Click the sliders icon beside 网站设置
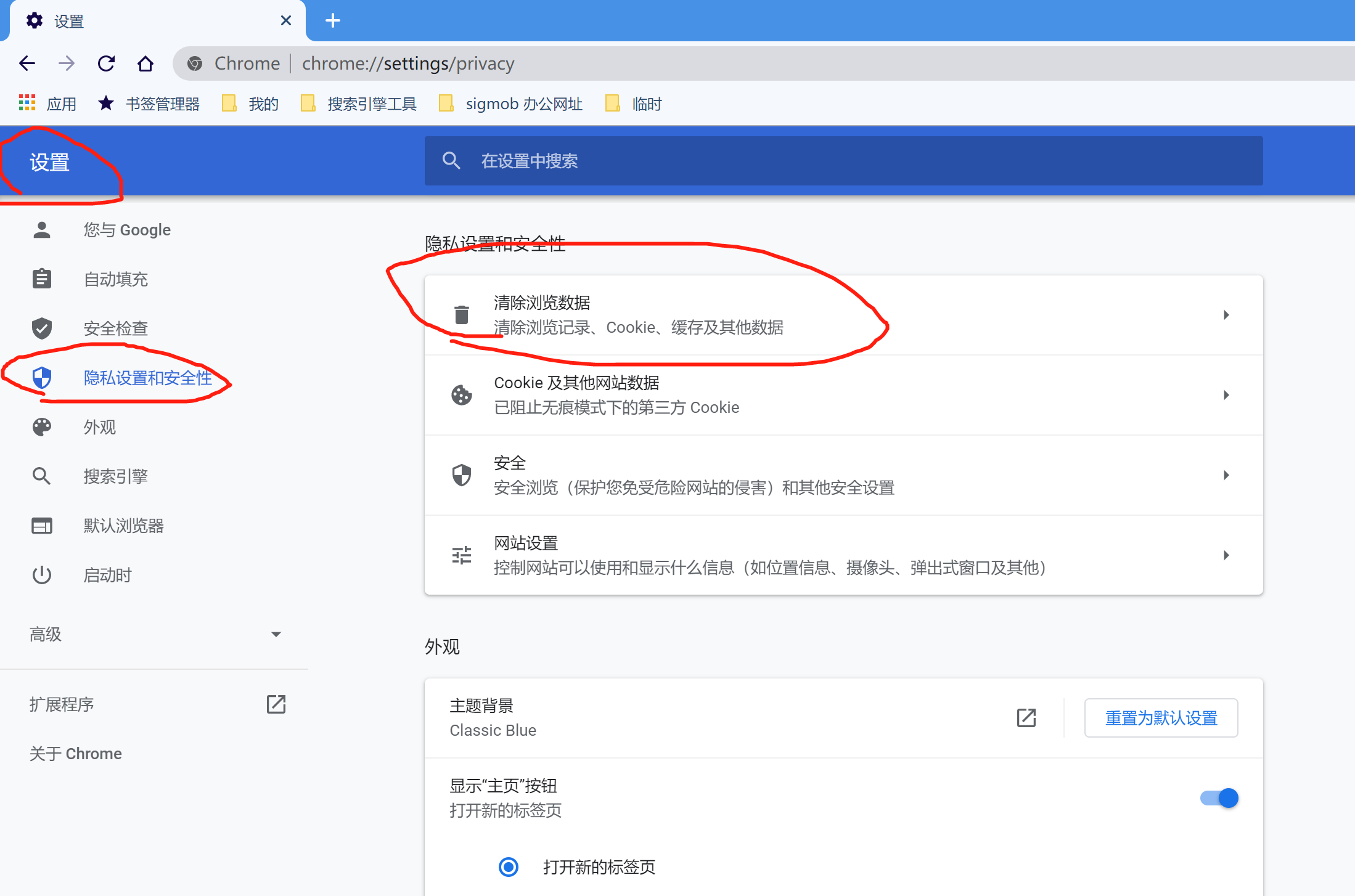The height and width of the screenshot is (896, 1355). coord(461,555)
